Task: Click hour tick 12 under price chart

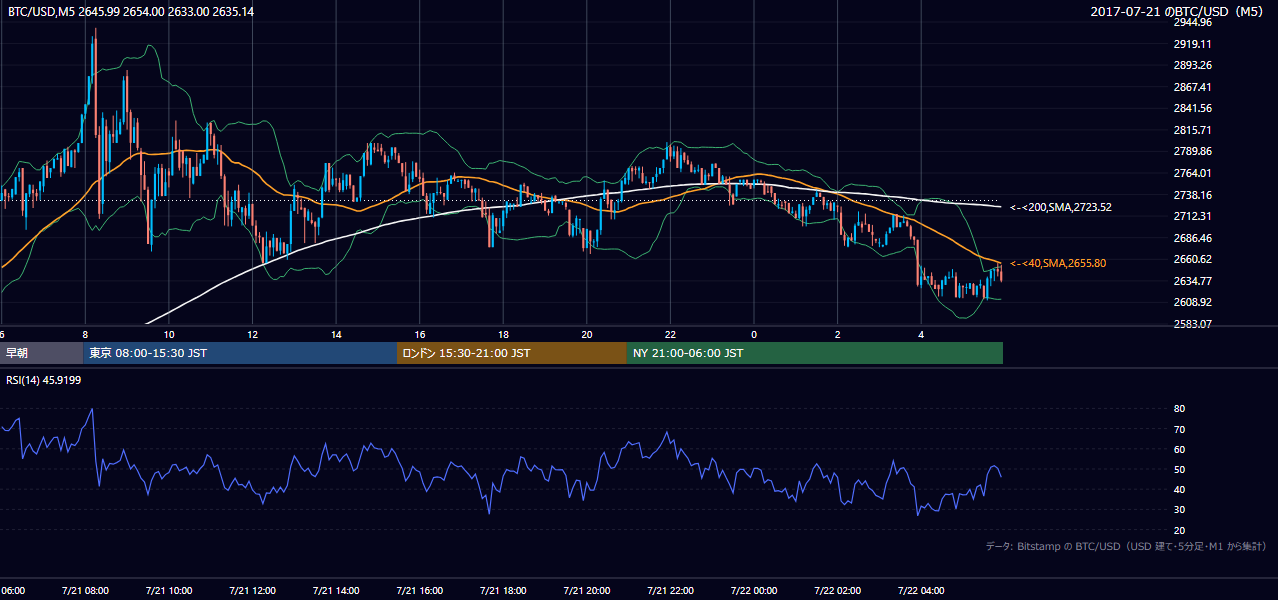Action: coord(252,334)
